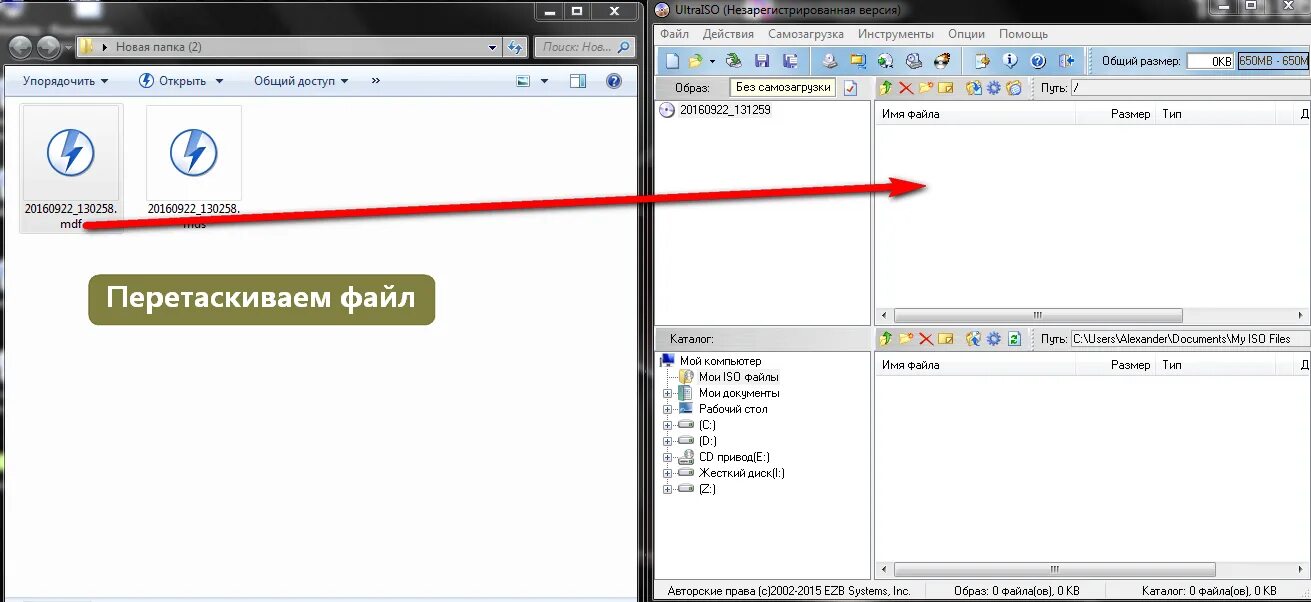Click the gear properties icon in image pane
This screenshot has height=602, width=1311.
pos(994,88)
